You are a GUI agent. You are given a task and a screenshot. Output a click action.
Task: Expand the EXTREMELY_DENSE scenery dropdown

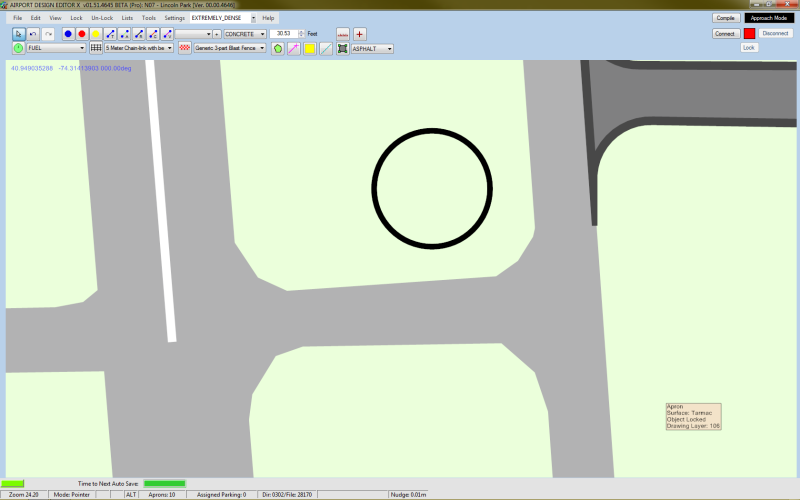tap(254, 18)
